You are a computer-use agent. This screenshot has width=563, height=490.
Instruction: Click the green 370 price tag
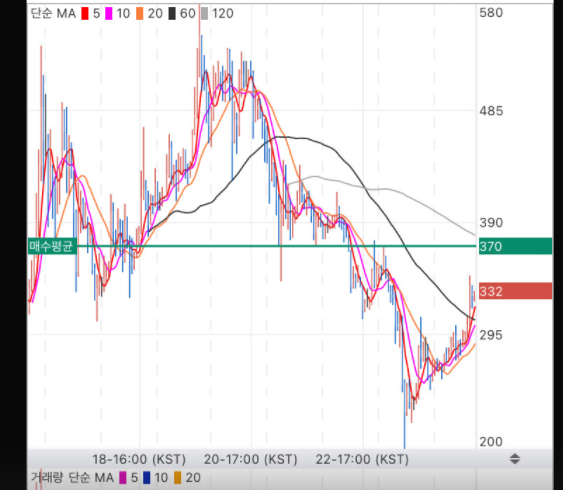(x=516, y=246)
